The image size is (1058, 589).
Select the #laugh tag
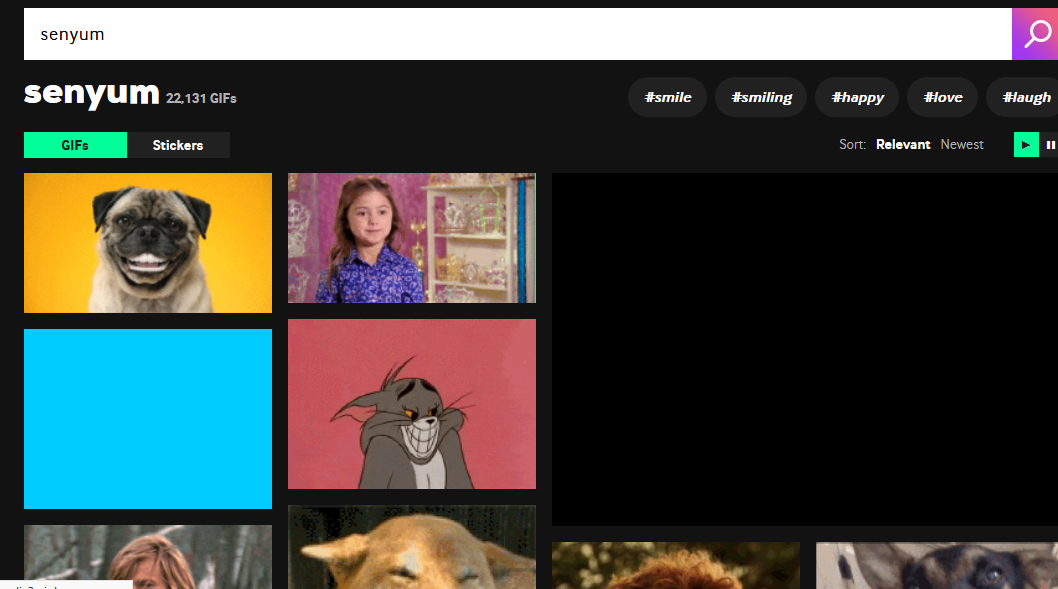pyautogui.click(x=1022, y=97)
